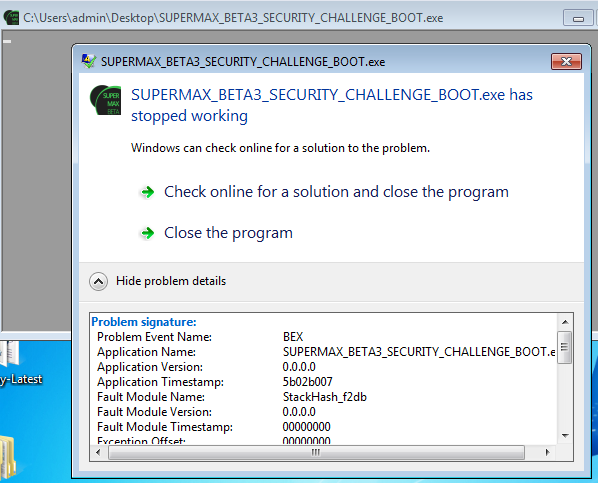Viewport: 598px width, 483px height.
Task: Click green arrow beside Check online option
Action: pyautogui.click(x=148, y=192)
